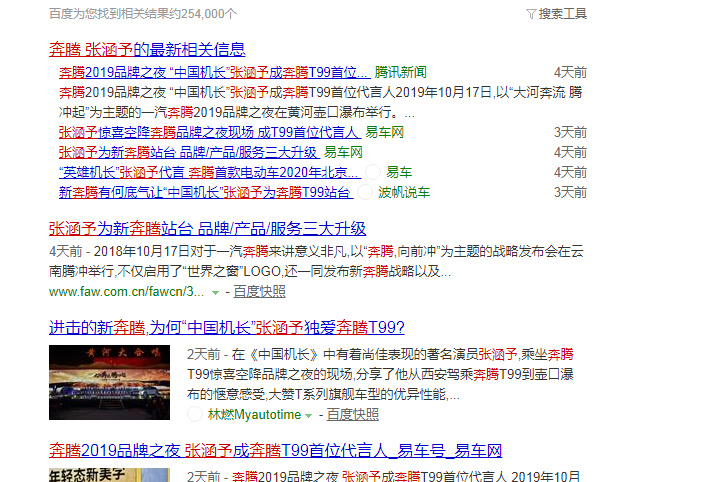Click the avatar icon before 林燃Myautotime

[195, 414]
